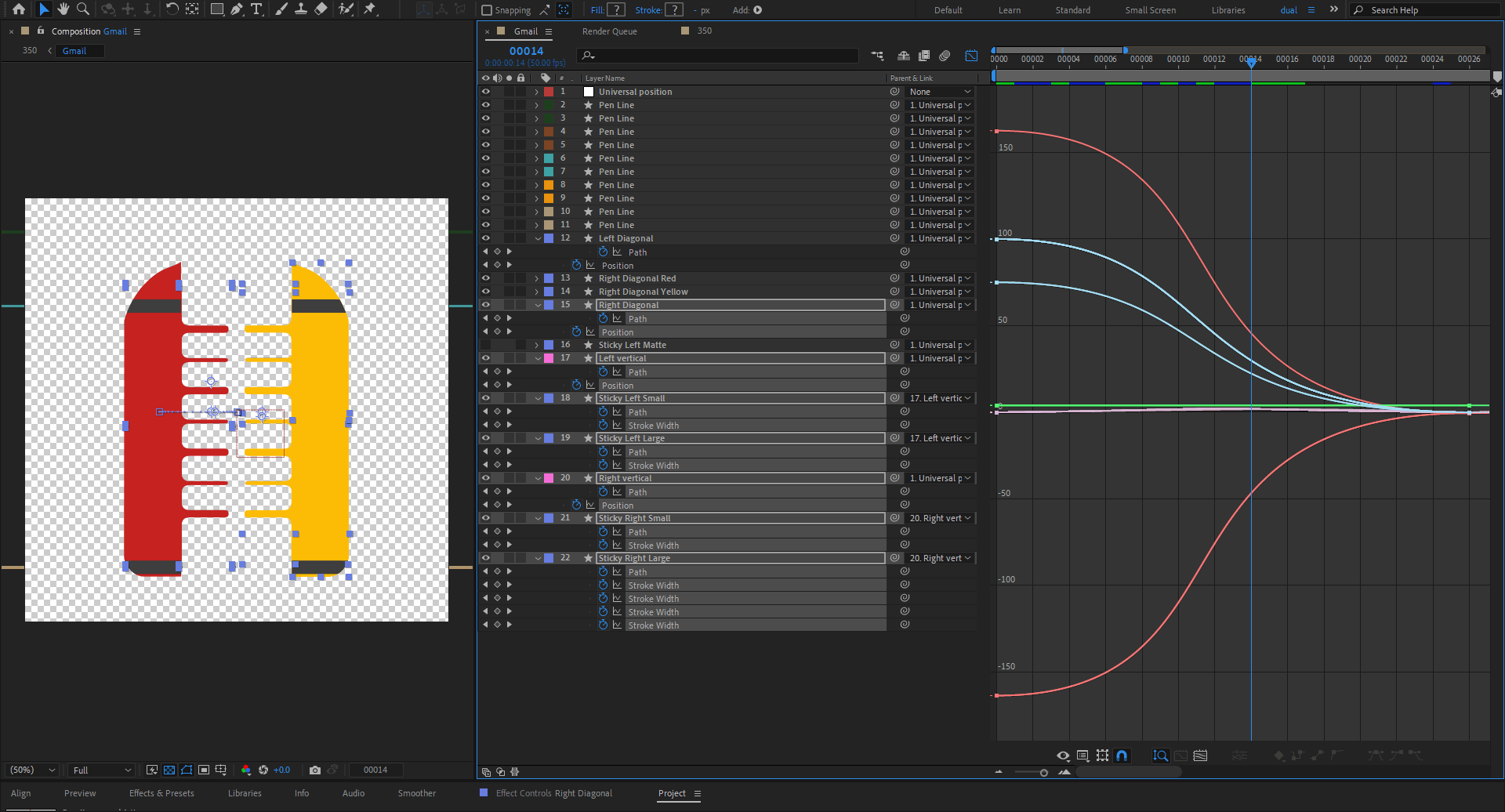Select the Puppet Pin tool
Screen dimensions: 1505x812
(x=371, y=9)
